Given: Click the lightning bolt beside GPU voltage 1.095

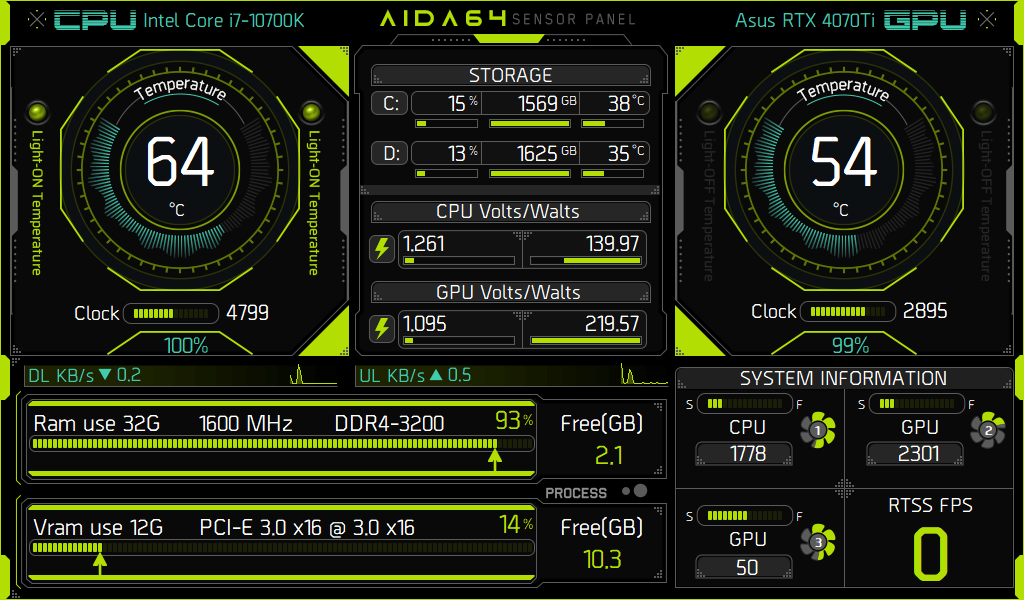Looking at the screenshot, I should coord(382,328).
